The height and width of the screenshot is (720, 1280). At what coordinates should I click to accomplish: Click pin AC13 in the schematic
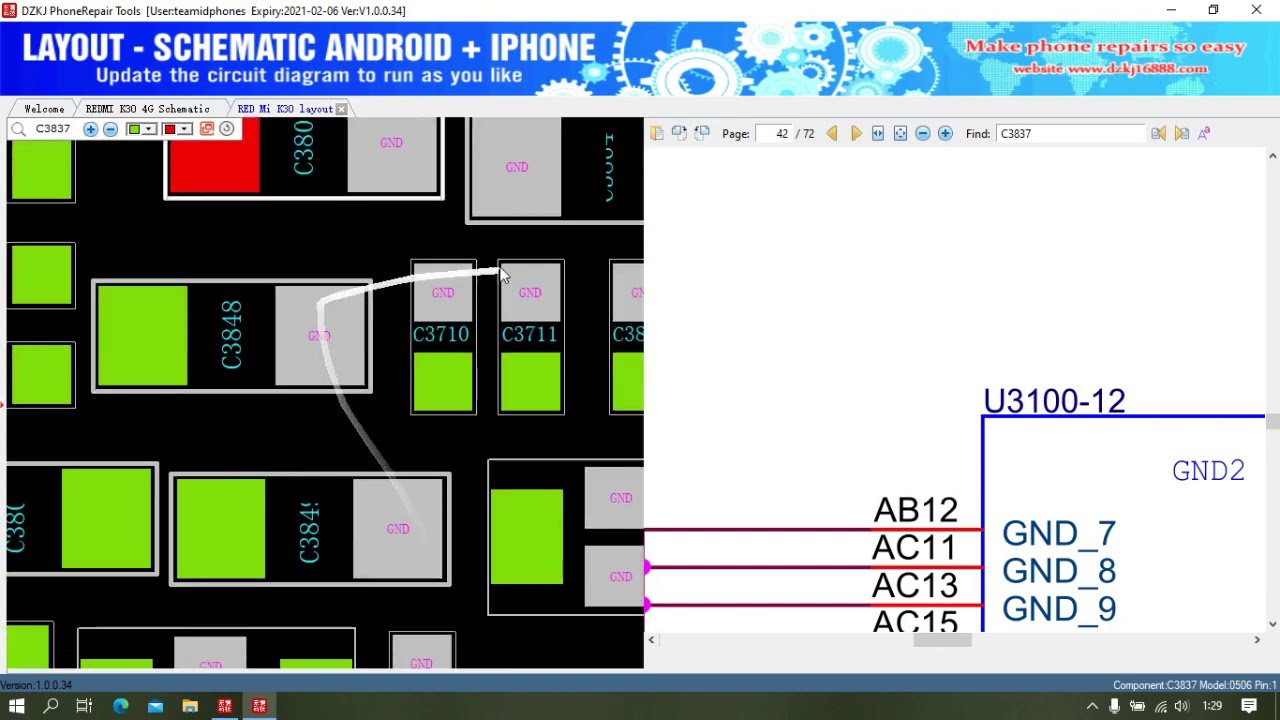coord(914,585)
